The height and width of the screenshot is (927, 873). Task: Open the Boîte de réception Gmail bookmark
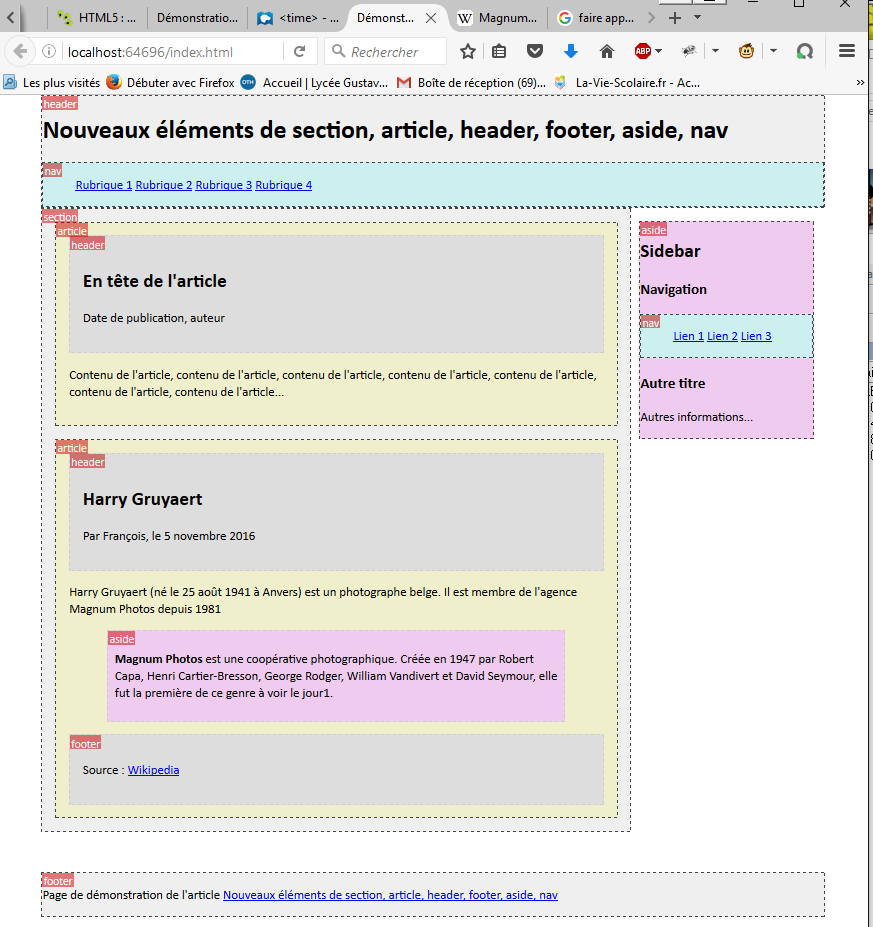pos(471,83)
